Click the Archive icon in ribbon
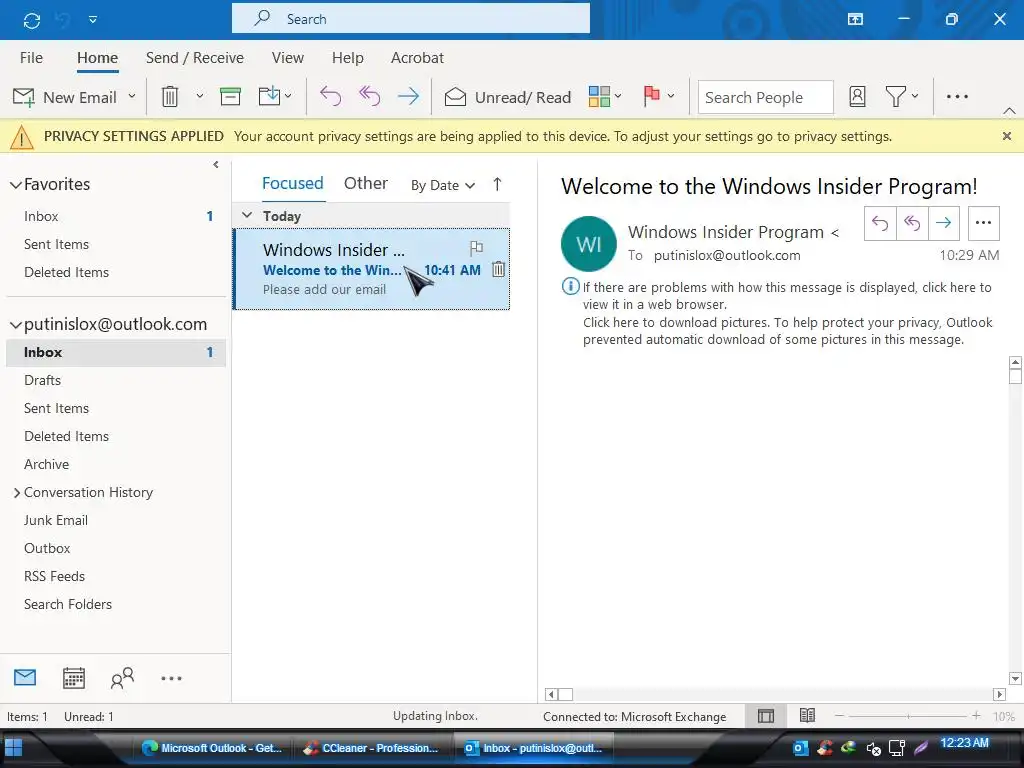This screenshot has height=768, width=1024. point(230,97)
